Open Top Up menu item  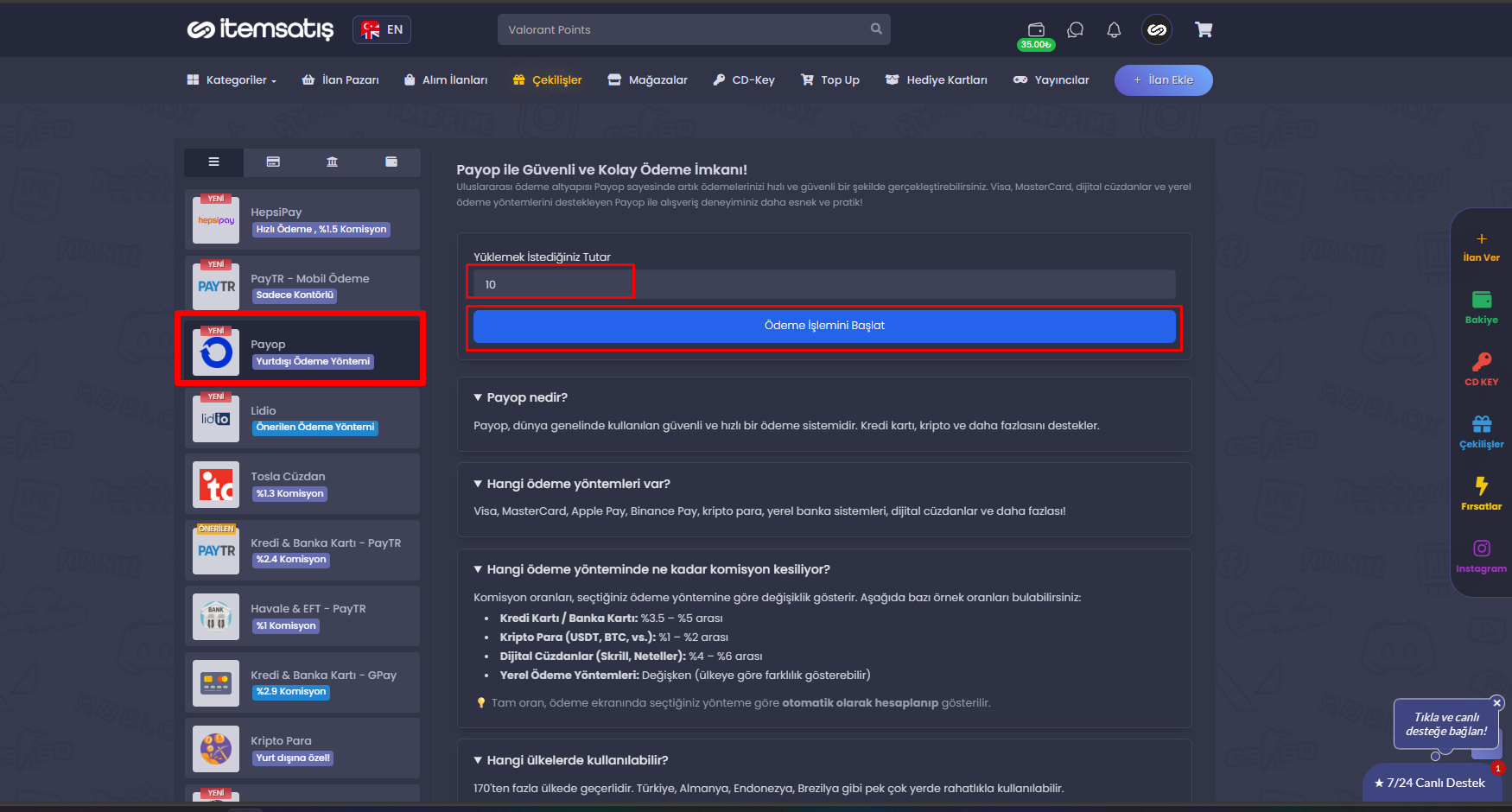coord(830,80)
